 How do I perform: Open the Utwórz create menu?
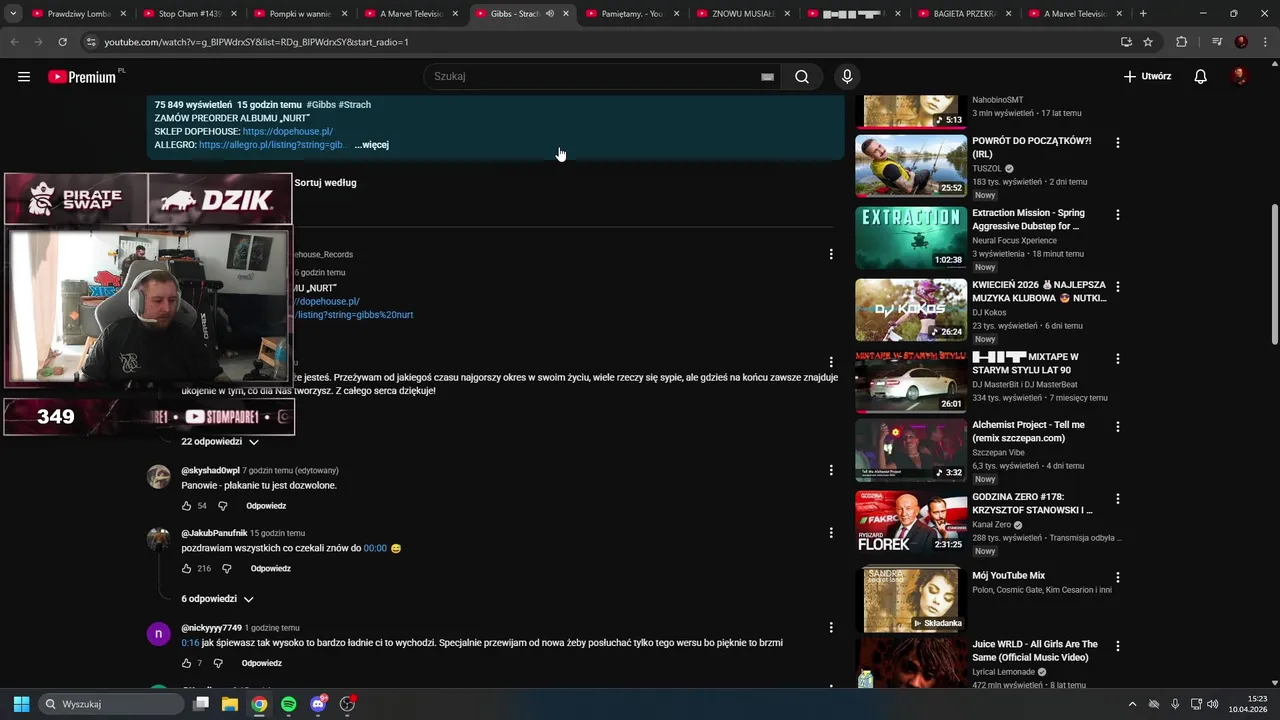coord(1147,77)
